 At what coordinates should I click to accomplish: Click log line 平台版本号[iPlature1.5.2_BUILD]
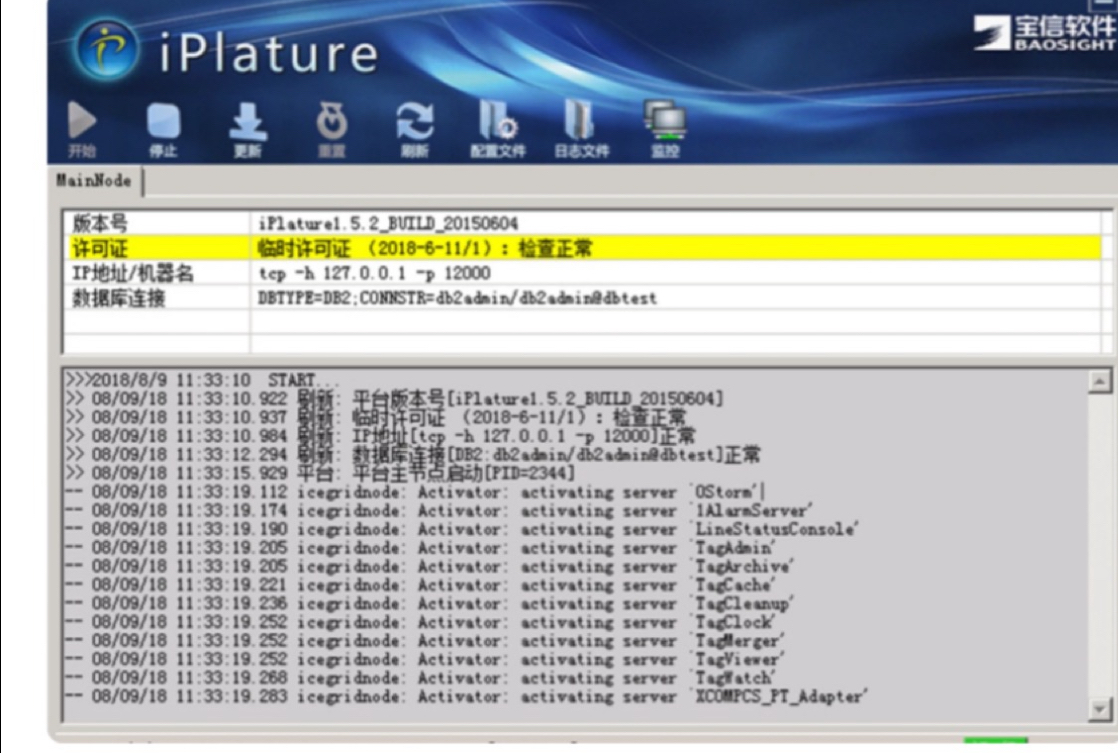click(x=395, y=399)
